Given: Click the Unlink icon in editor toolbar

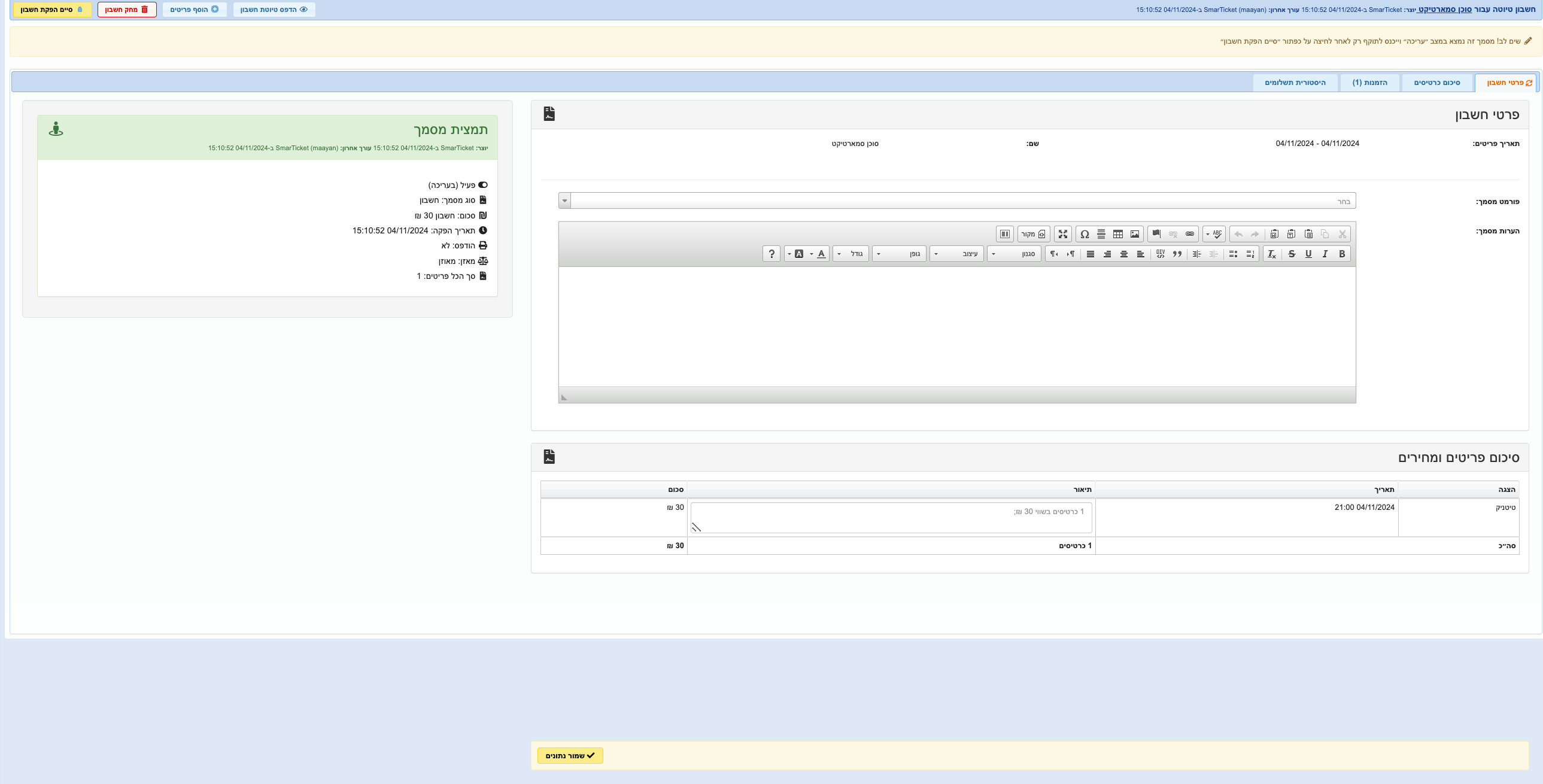Looking at the screenshot, I should point(1174,234).
